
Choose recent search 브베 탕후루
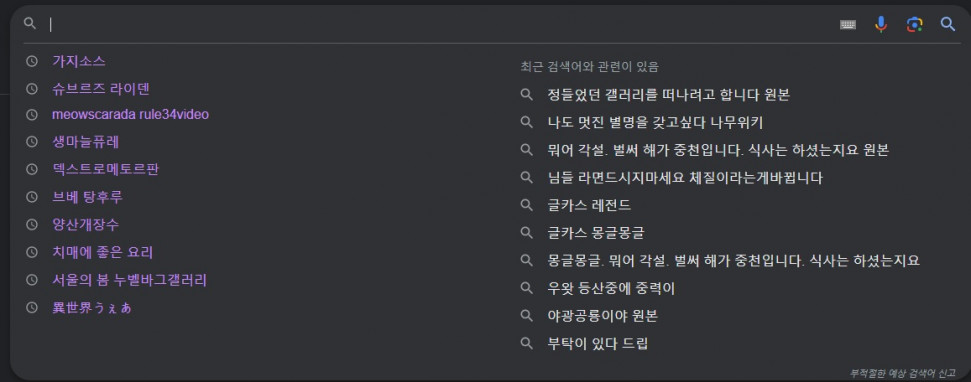coord(87,197)
